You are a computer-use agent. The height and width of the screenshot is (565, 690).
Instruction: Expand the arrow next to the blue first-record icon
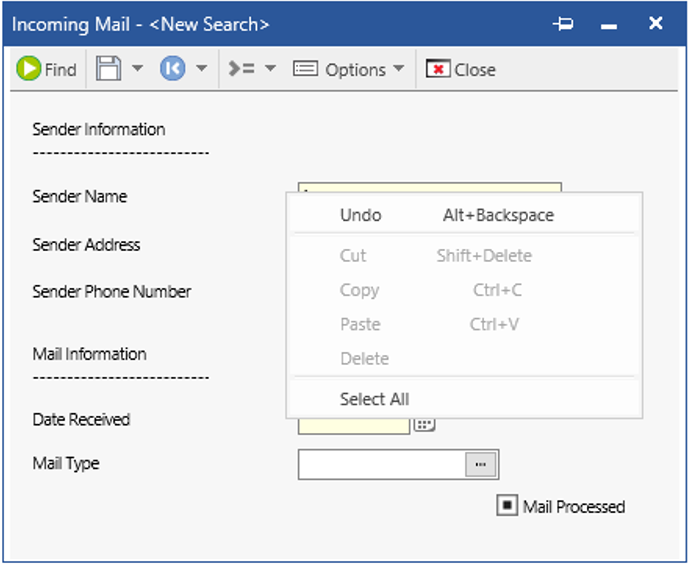(x=202, y=68)
